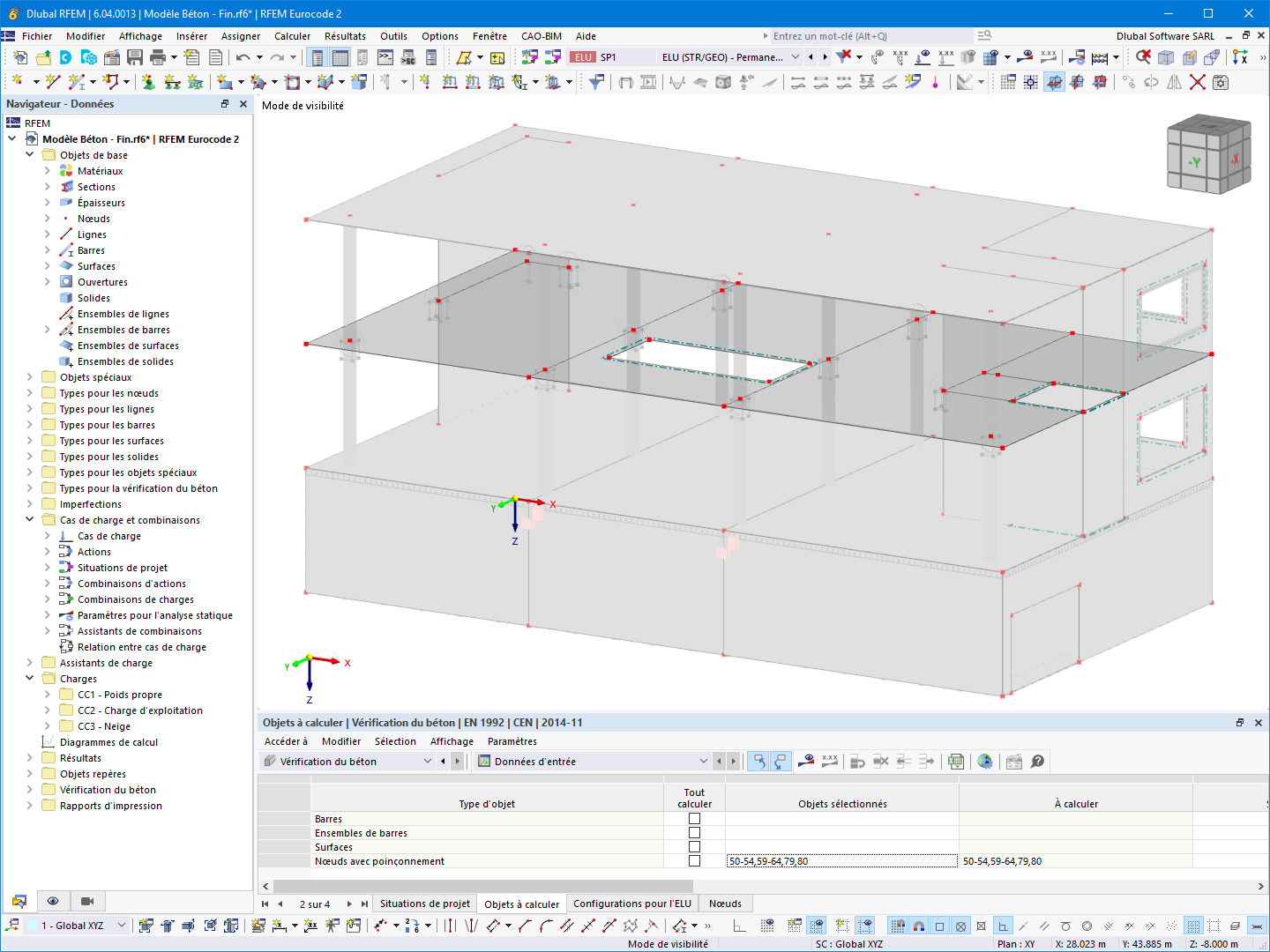Open the 'Accéder à' menu in the table panel

click(x=287, y=741)
